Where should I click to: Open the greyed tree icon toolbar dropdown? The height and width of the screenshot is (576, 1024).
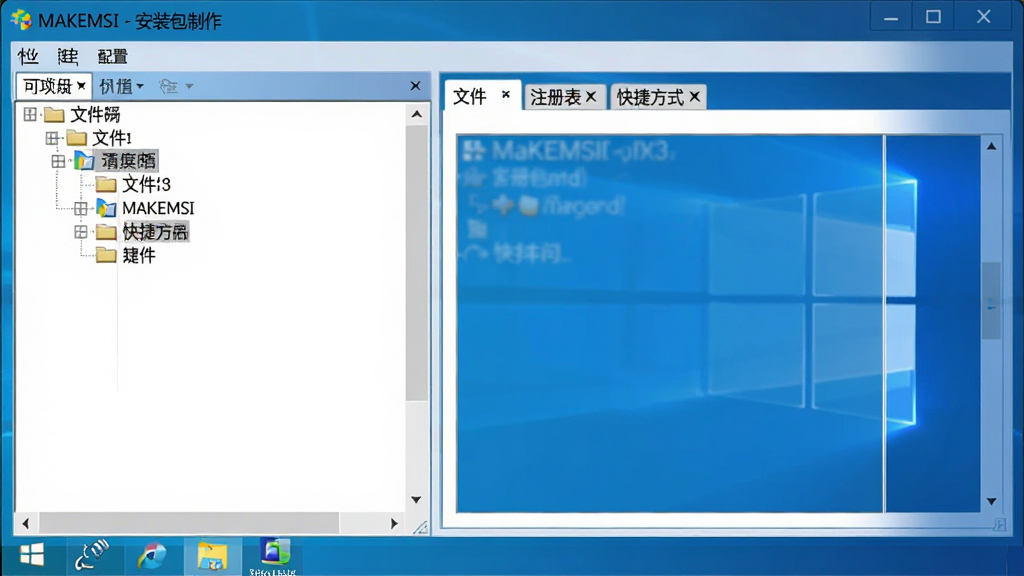tap(176, 86)
